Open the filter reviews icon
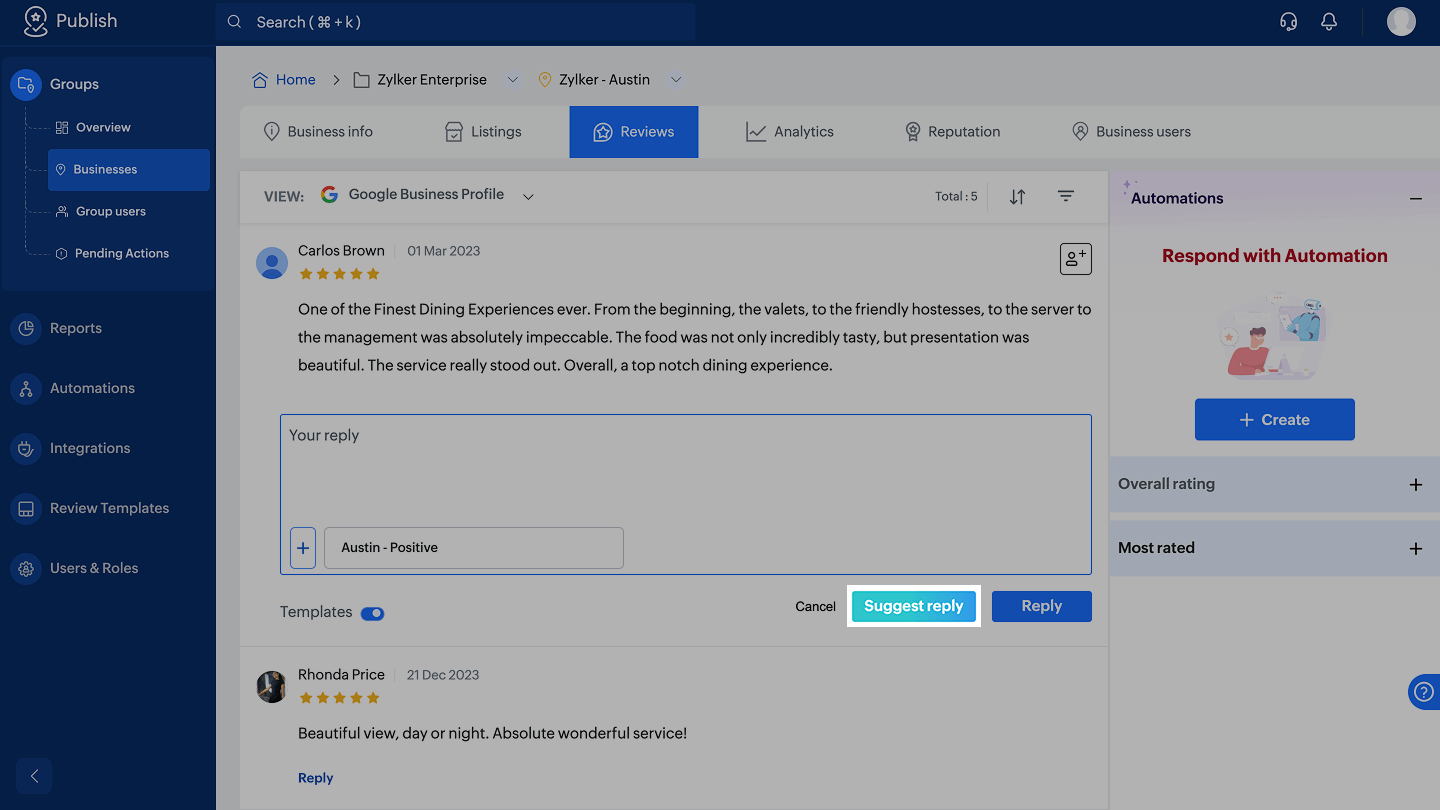This screenshot has height=810, width=1440. pyautogui.click(x=1066, y=197)
